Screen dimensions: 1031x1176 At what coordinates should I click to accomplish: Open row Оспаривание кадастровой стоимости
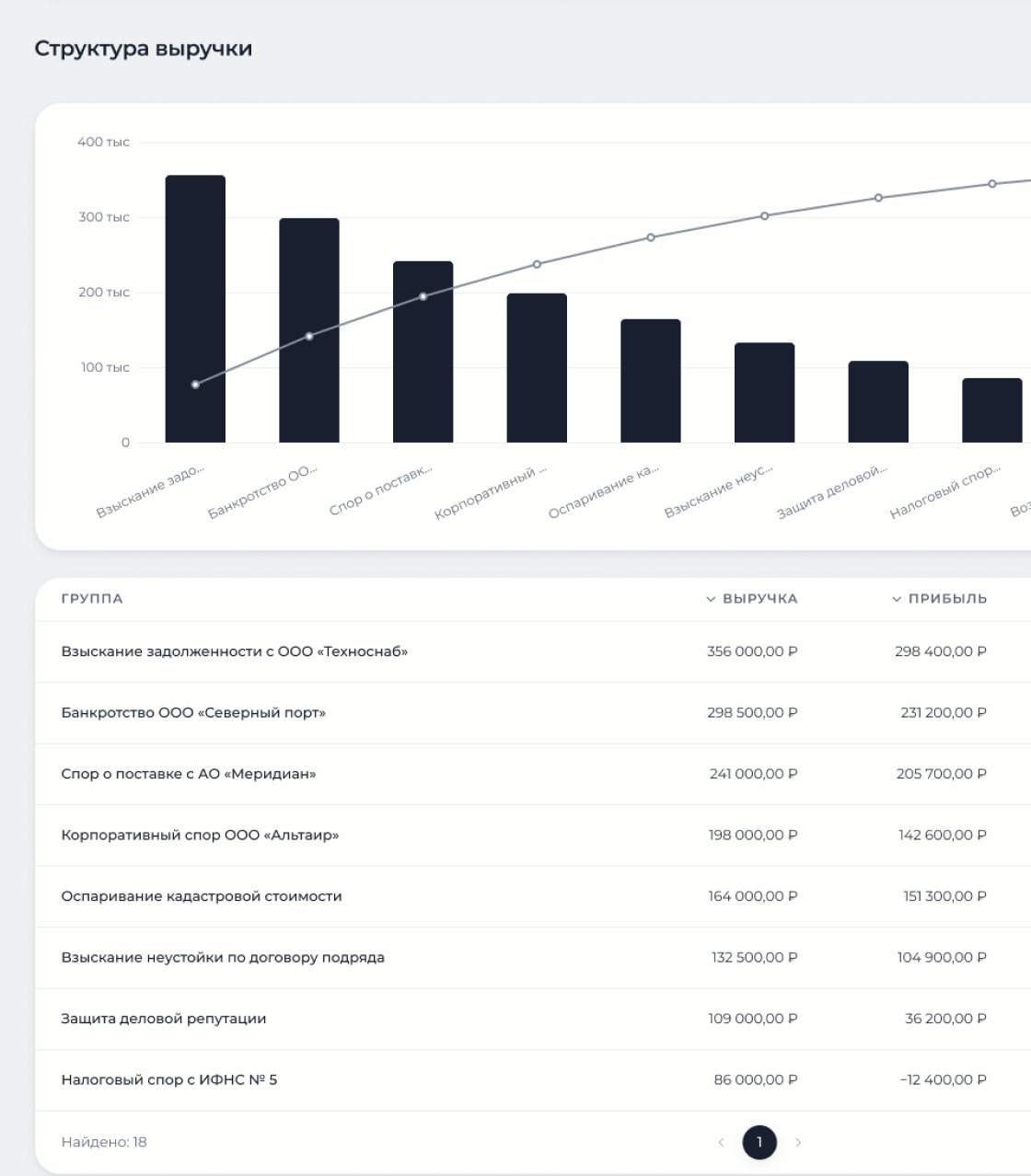click(x=533, y=896)
